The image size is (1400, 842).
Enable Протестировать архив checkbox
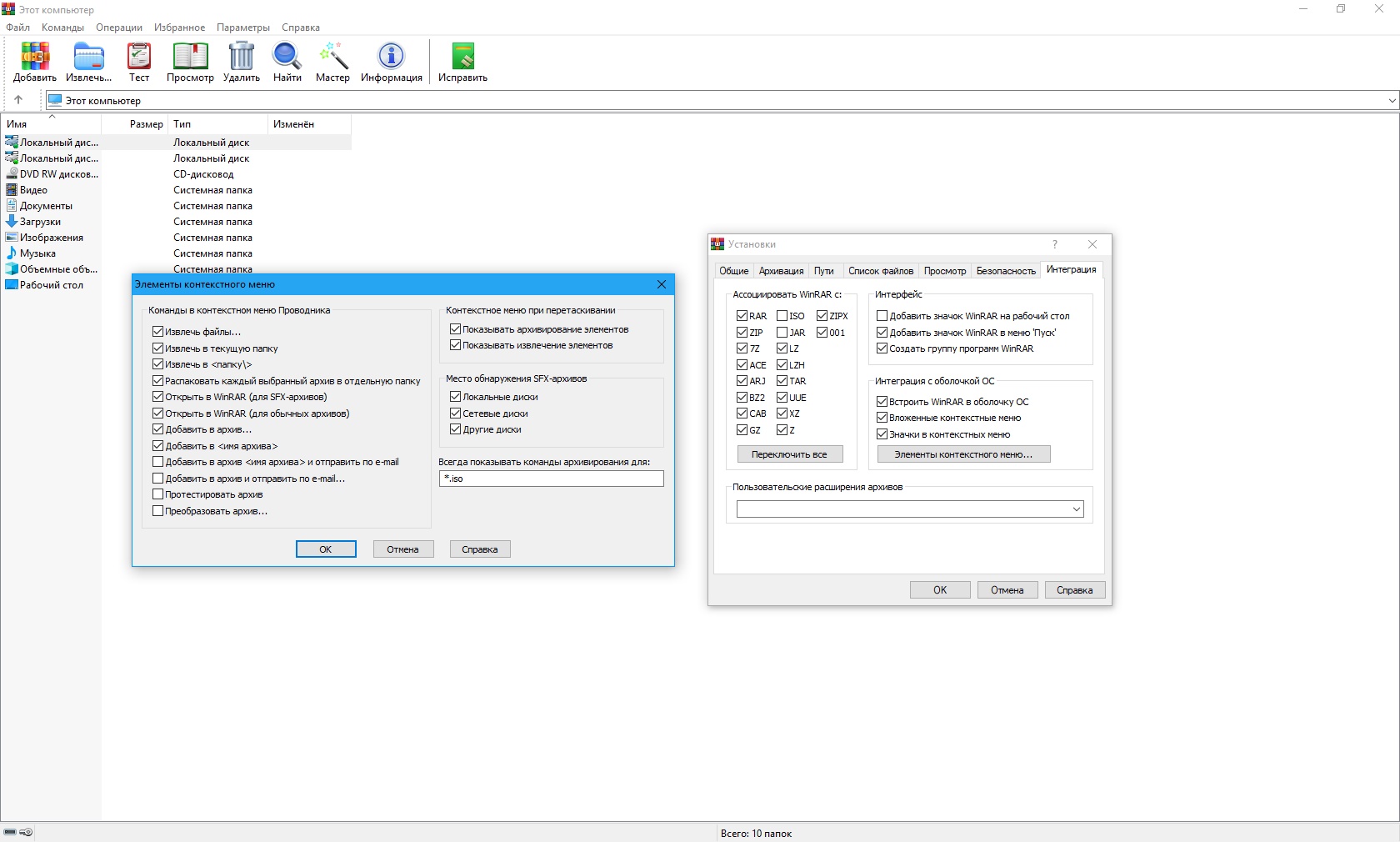coord(157,494)
